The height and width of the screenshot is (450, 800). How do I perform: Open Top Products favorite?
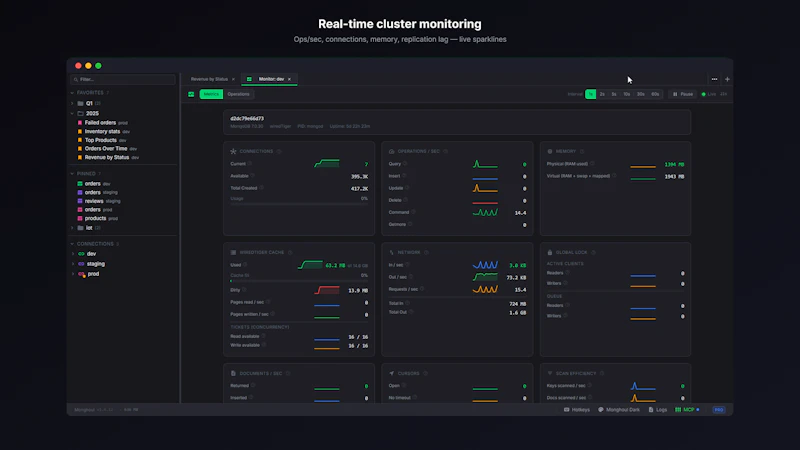(101, 140)
